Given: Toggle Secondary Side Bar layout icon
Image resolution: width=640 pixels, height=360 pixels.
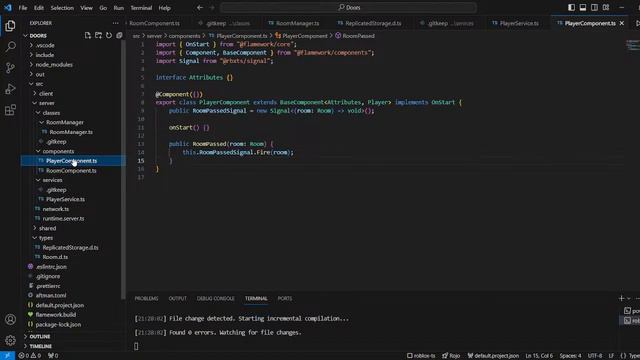Looking at the screenshot, I should 594,7.
